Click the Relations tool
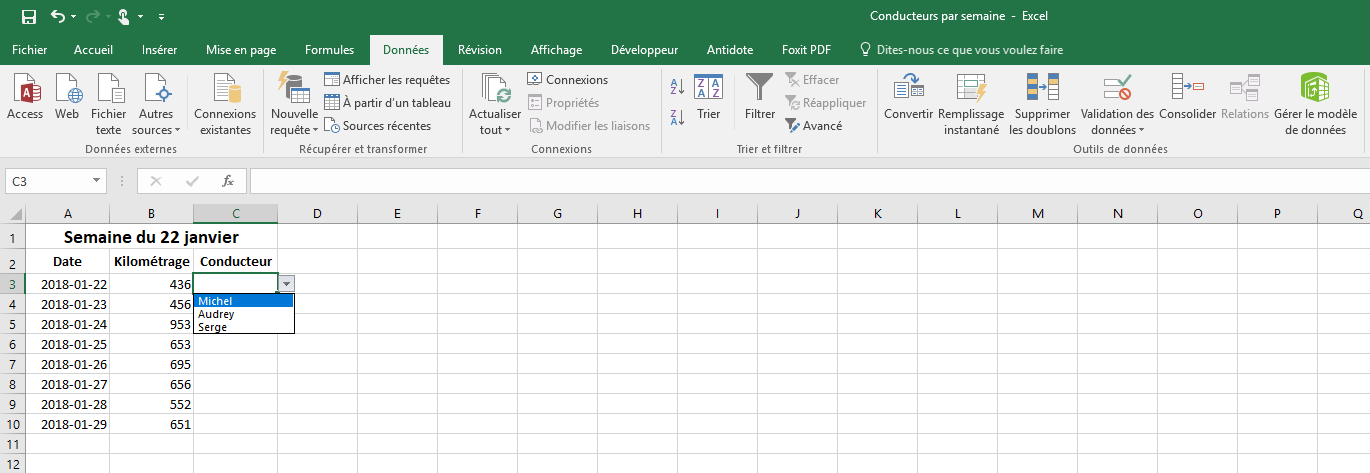 1245,97
